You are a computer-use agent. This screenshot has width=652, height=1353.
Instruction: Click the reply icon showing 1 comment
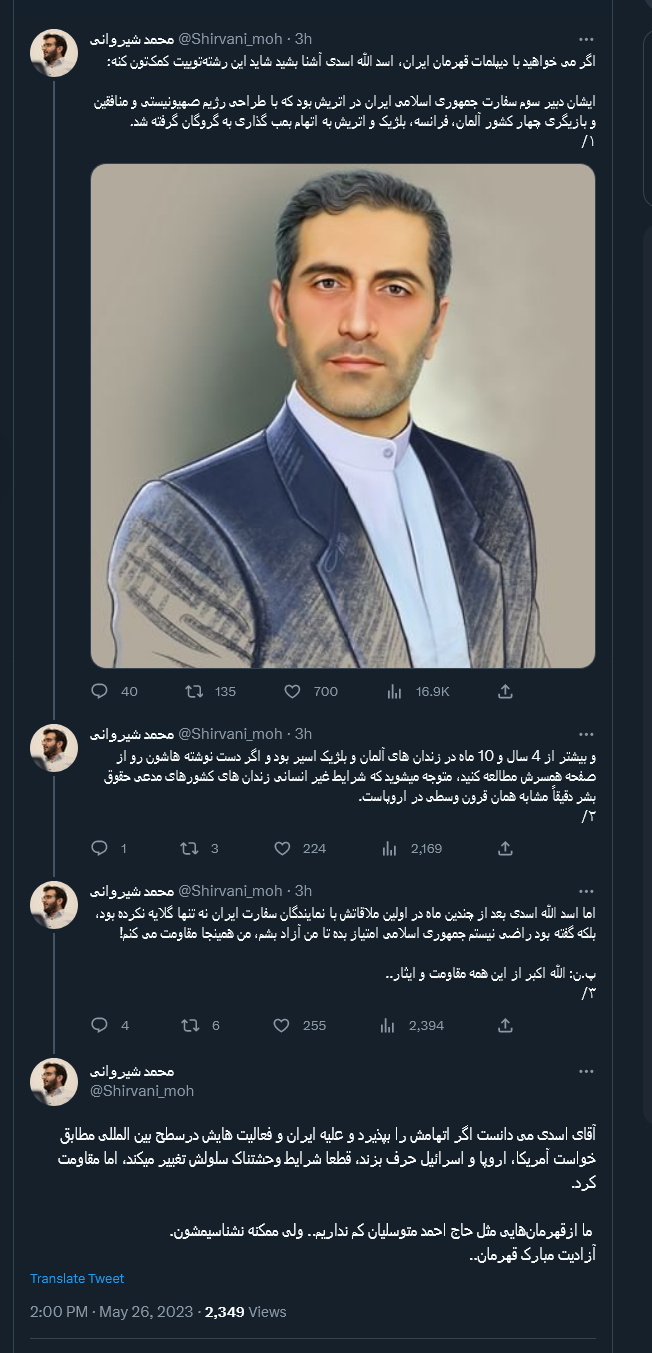click(99, 848)
